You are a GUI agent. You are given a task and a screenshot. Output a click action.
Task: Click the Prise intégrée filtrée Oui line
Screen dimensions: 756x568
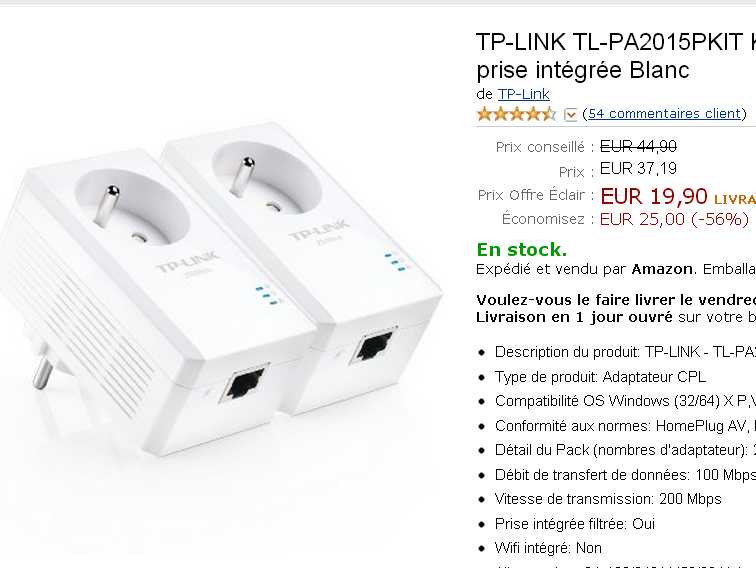pyautogui.click(x=575, y=524)
